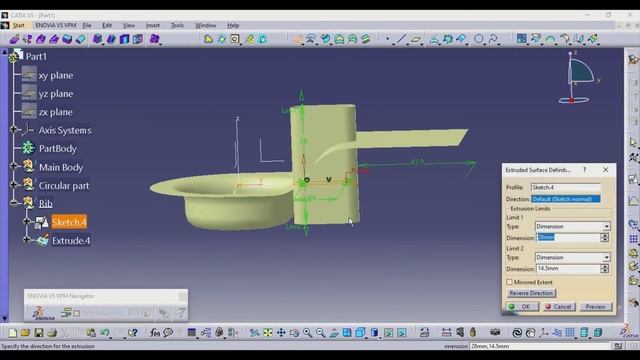
Task: Click the Fit All In view icon
Action: coord(268,333)
